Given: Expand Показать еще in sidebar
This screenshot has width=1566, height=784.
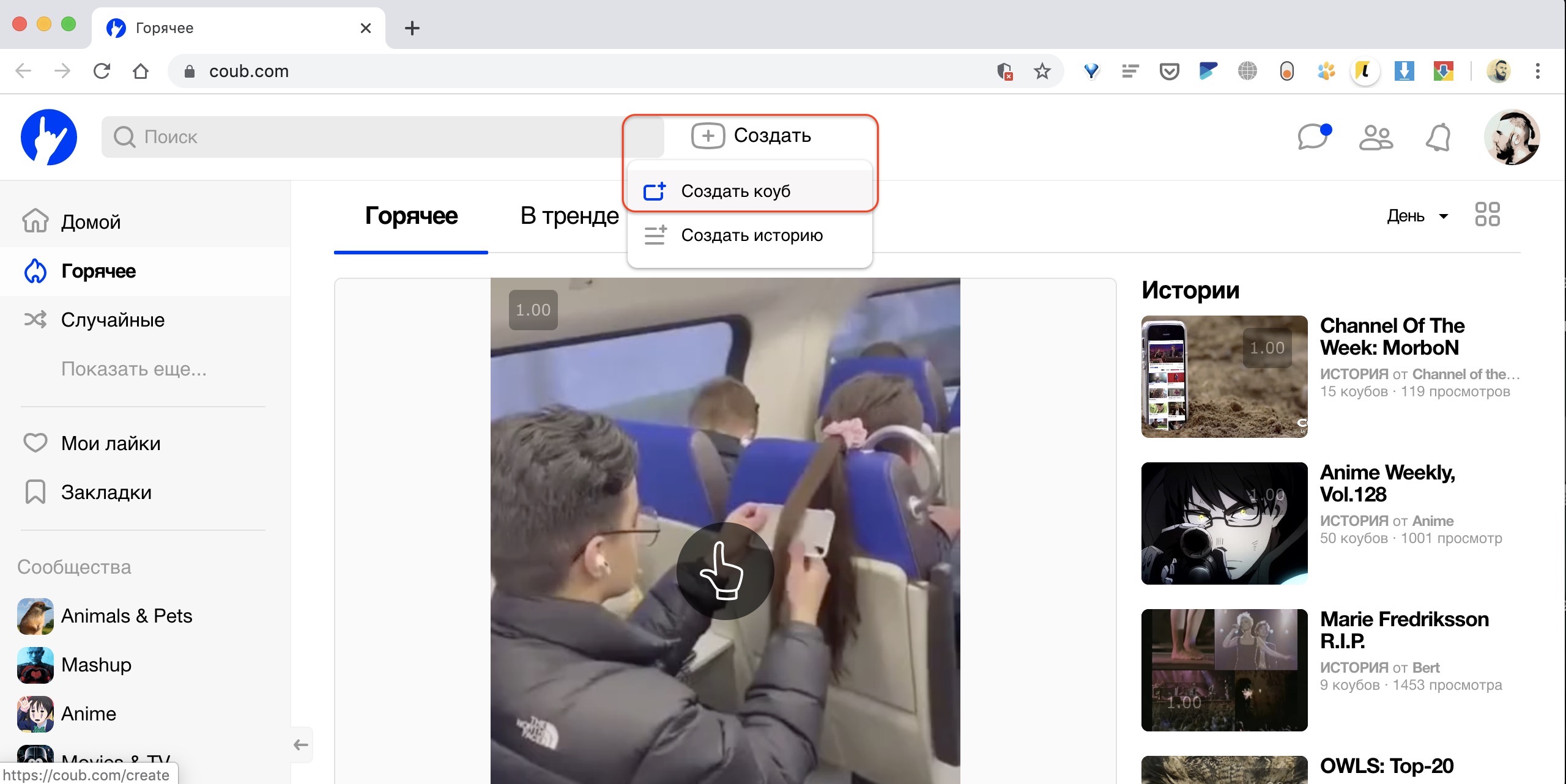Looking at the screenshot, I should pyautogui.click(x=133, y=369).
